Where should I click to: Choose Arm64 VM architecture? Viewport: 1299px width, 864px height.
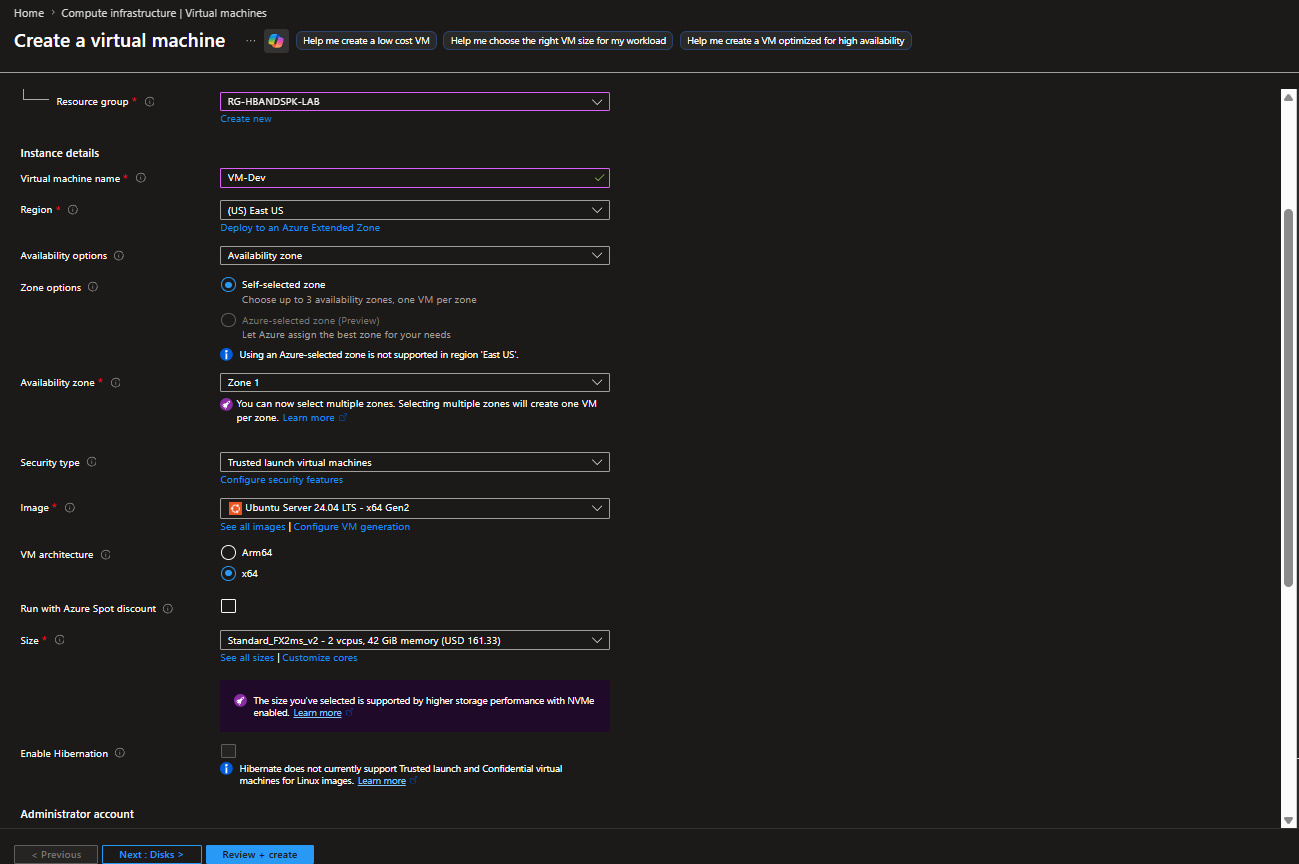[x=228, y=553]
